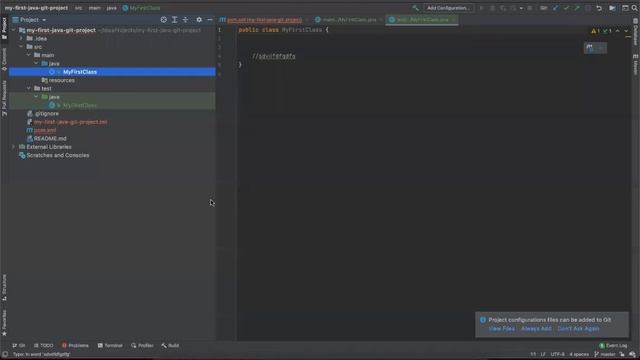Open the Terminal tool window tab
Image resolution: width=640 pixels, height=360 pixels.
point(110,345)
